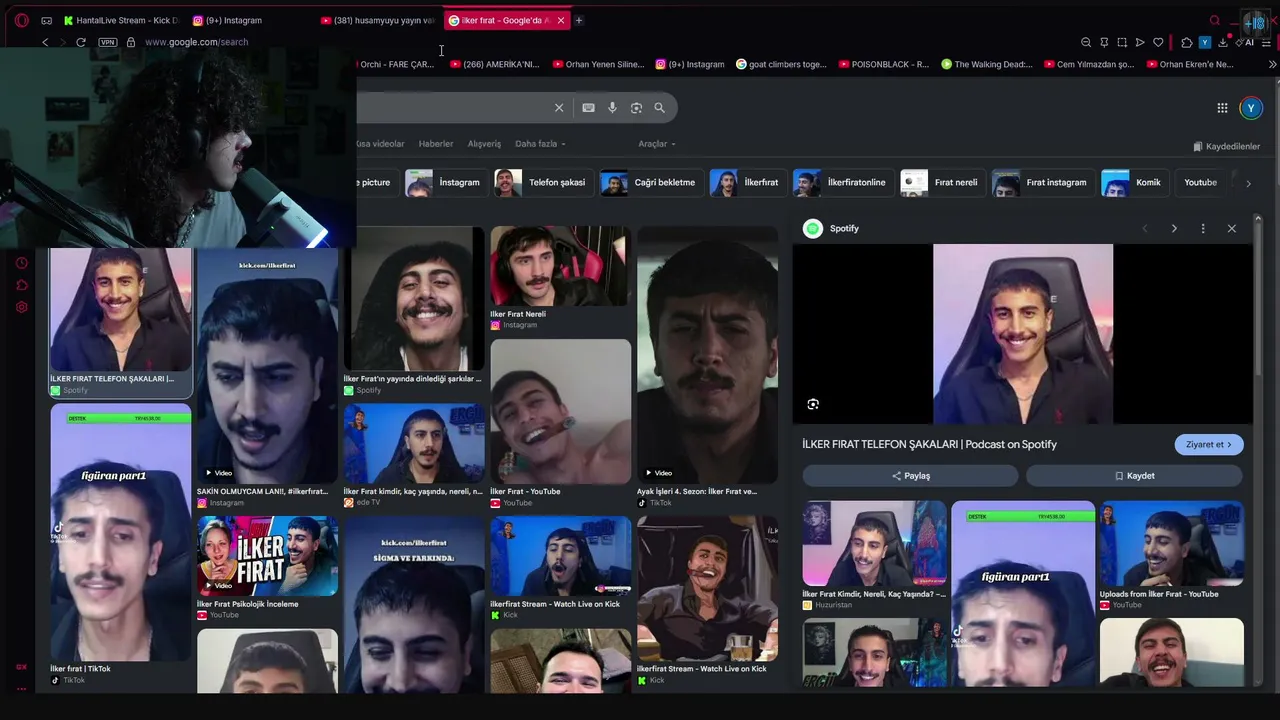The width and height of the screenshot is (1280, 720).
Task: Expand hidden bookmarks with double chevron
Action: pyautogui.click(x=1272, y=64)
